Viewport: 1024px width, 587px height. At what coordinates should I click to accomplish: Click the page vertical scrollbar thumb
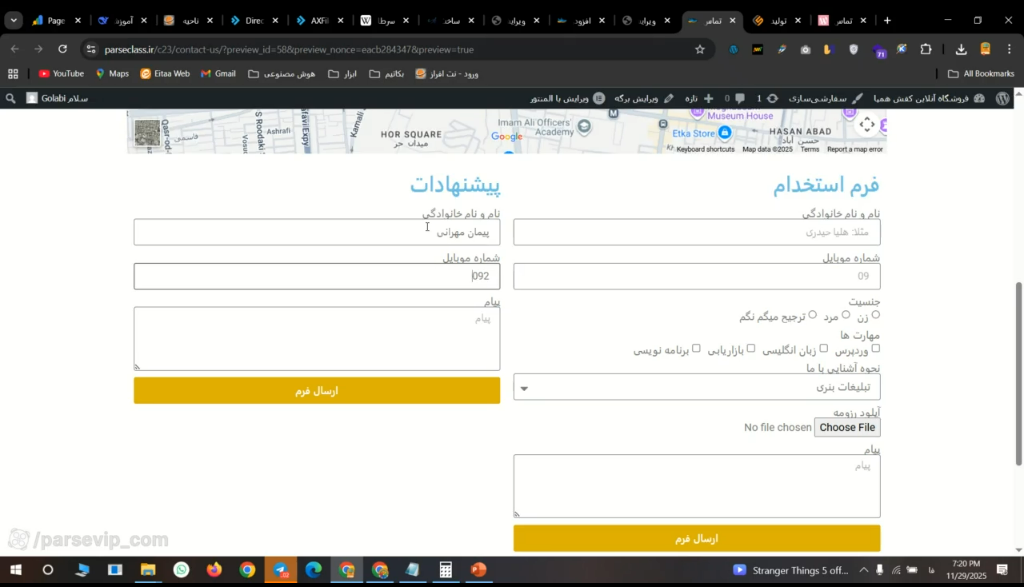(x=1018, y=373)
